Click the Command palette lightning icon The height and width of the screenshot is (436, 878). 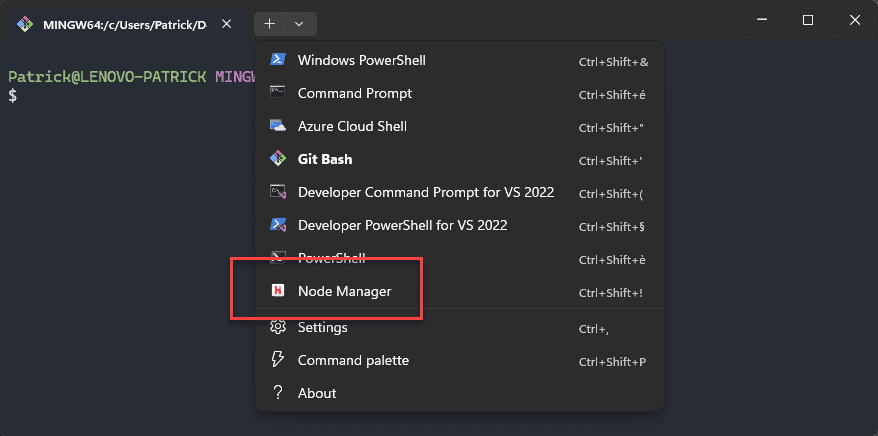[278, 360]
